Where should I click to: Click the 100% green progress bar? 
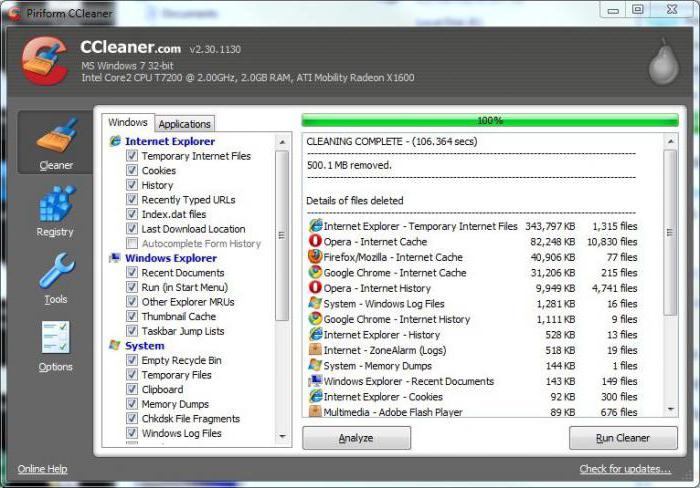click(x=490, y=120)
